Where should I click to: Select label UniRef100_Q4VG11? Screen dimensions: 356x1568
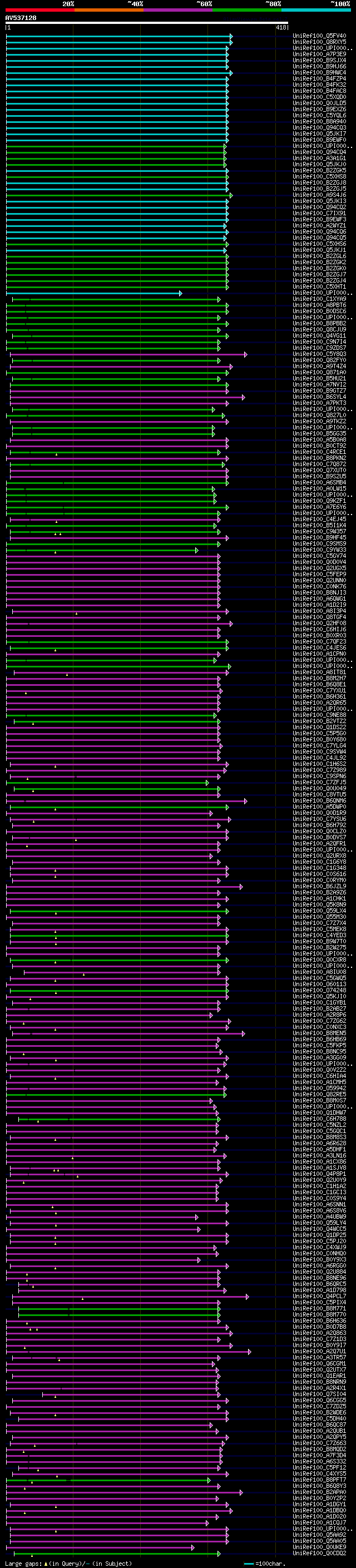coord(319,335)
